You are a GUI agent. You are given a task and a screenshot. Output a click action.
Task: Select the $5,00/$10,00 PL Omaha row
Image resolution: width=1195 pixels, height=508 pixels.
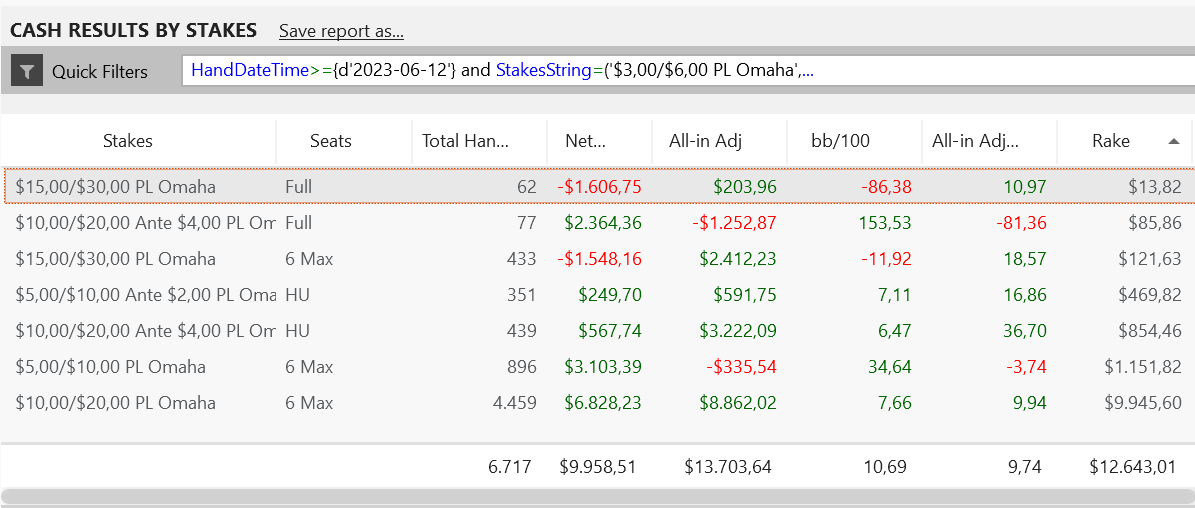point(598,367)
